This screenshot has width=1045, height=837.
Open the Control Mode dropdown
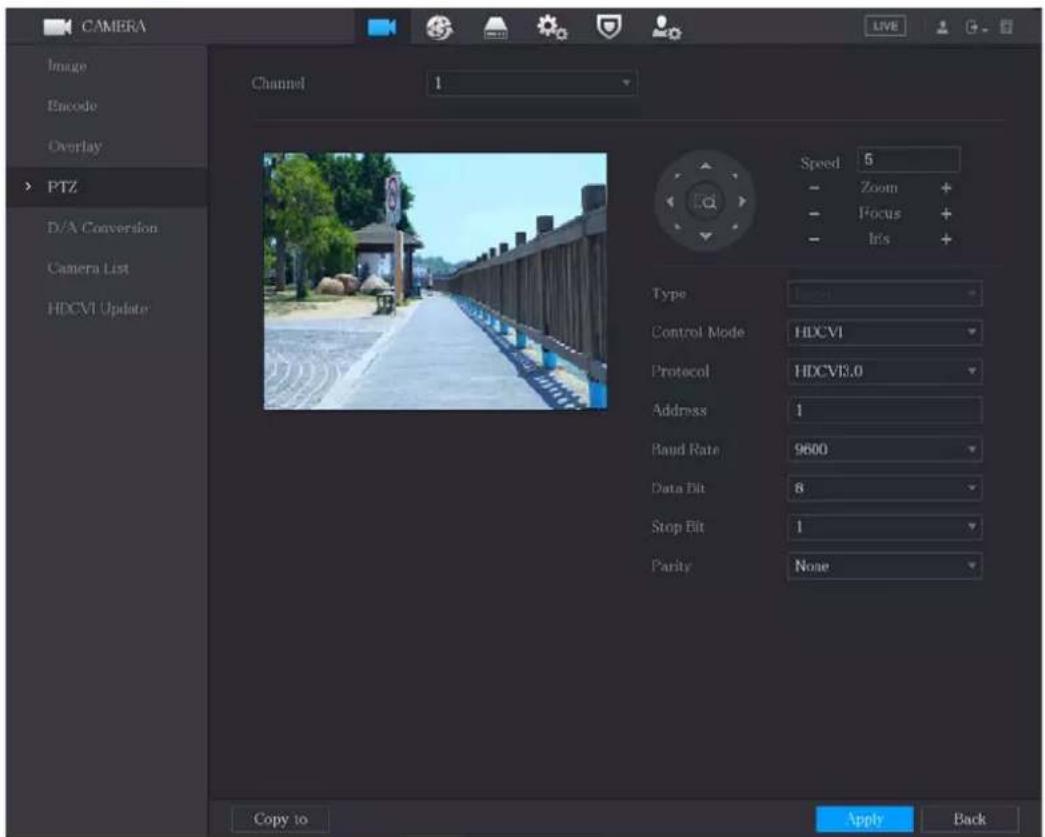[x=884, y=332]
